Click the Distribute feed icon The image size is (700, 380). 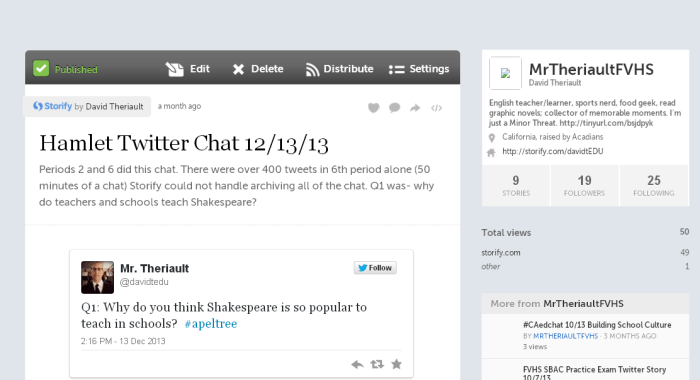point(312,70)
